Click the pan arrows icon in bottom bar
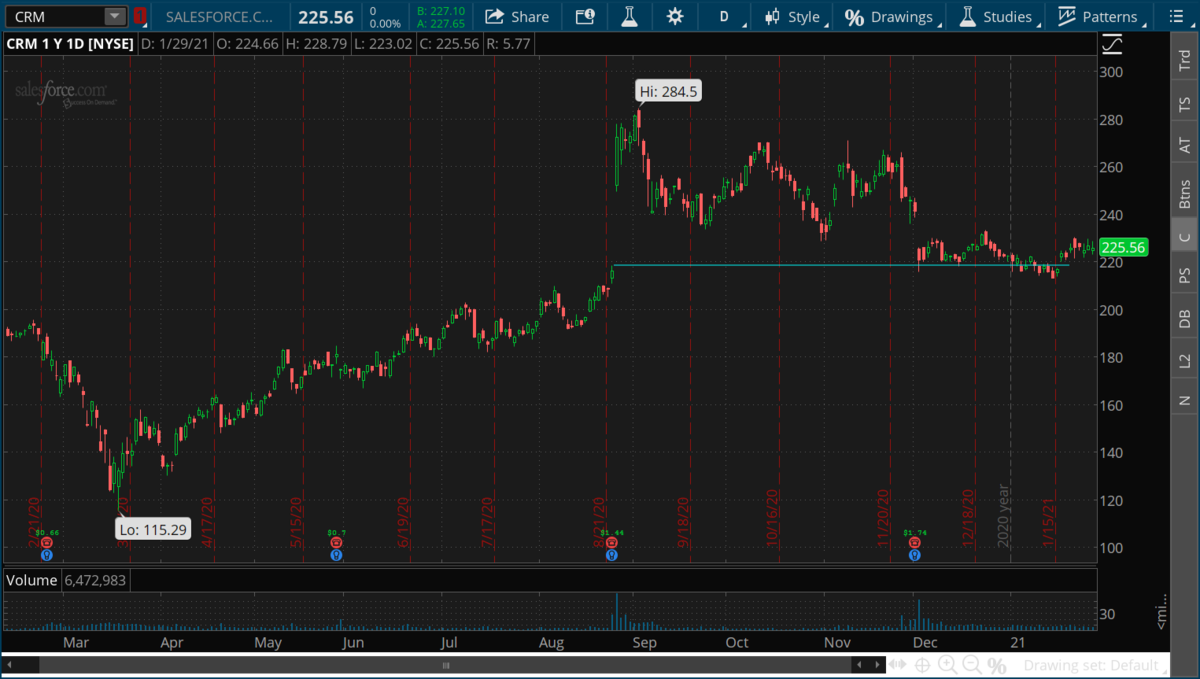Screen dimensions: 1200x679 [899, 665]
